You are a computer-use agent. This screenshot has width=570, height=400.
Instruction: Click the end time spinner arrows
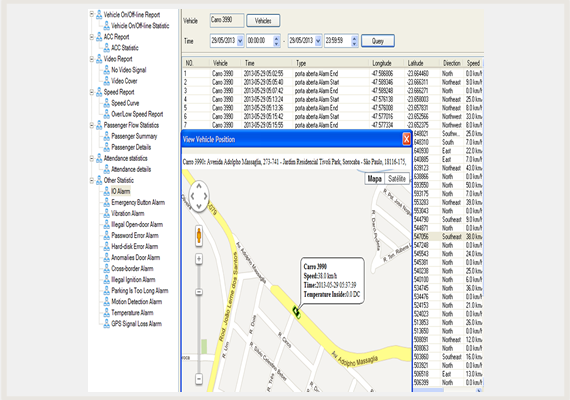pyautogui.click(x=354, y=41)
